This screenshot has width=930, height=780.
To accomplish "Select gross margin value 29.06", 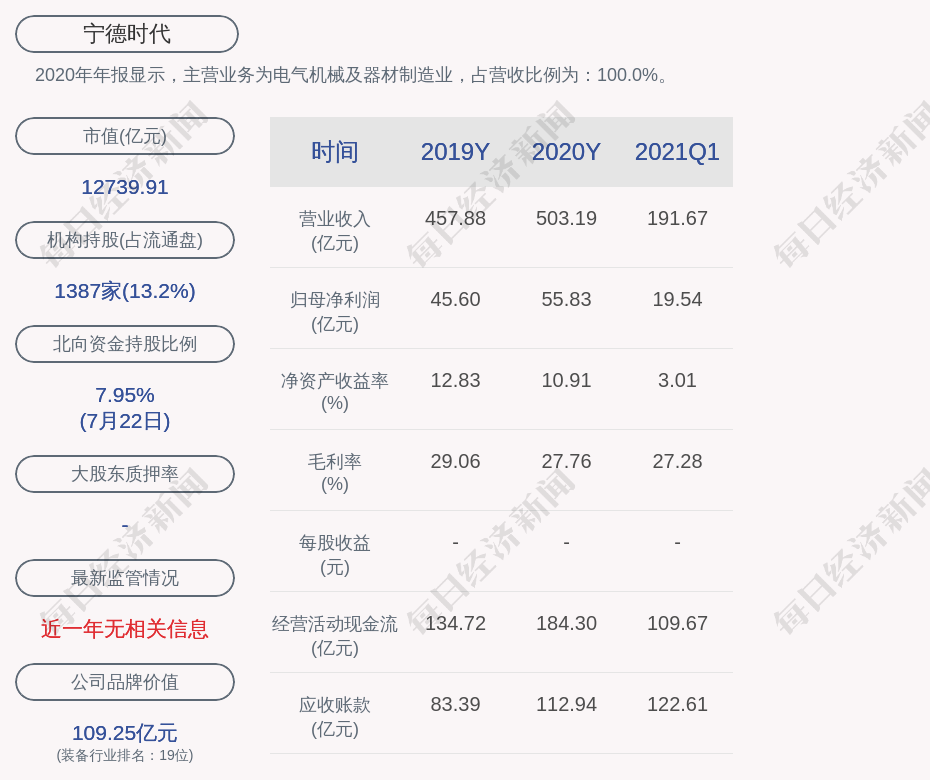I will point(456,461).
